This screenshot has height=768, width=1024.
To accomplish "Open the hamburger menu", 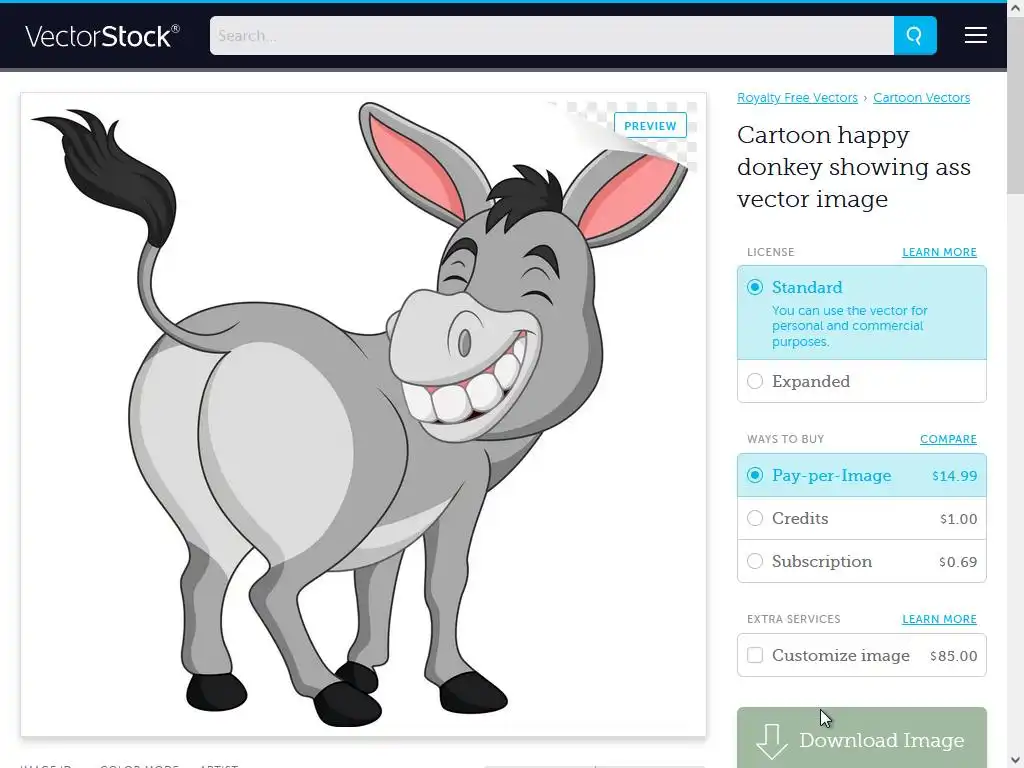I will pos(976,35).
